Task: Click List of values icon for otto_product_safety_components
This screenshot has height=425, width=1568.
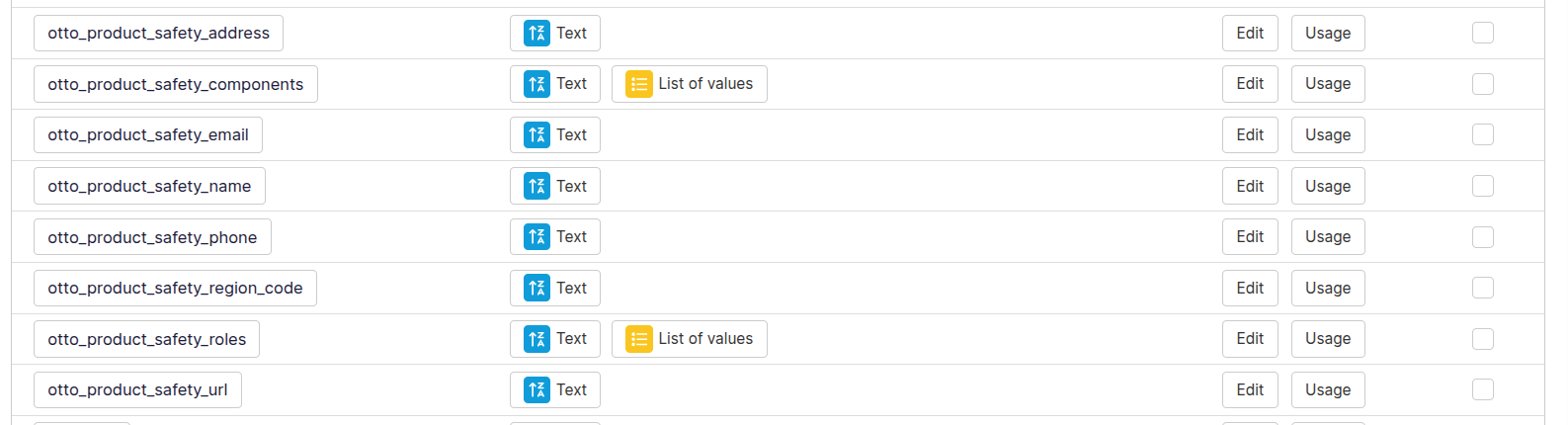Action: pos(639,84)
